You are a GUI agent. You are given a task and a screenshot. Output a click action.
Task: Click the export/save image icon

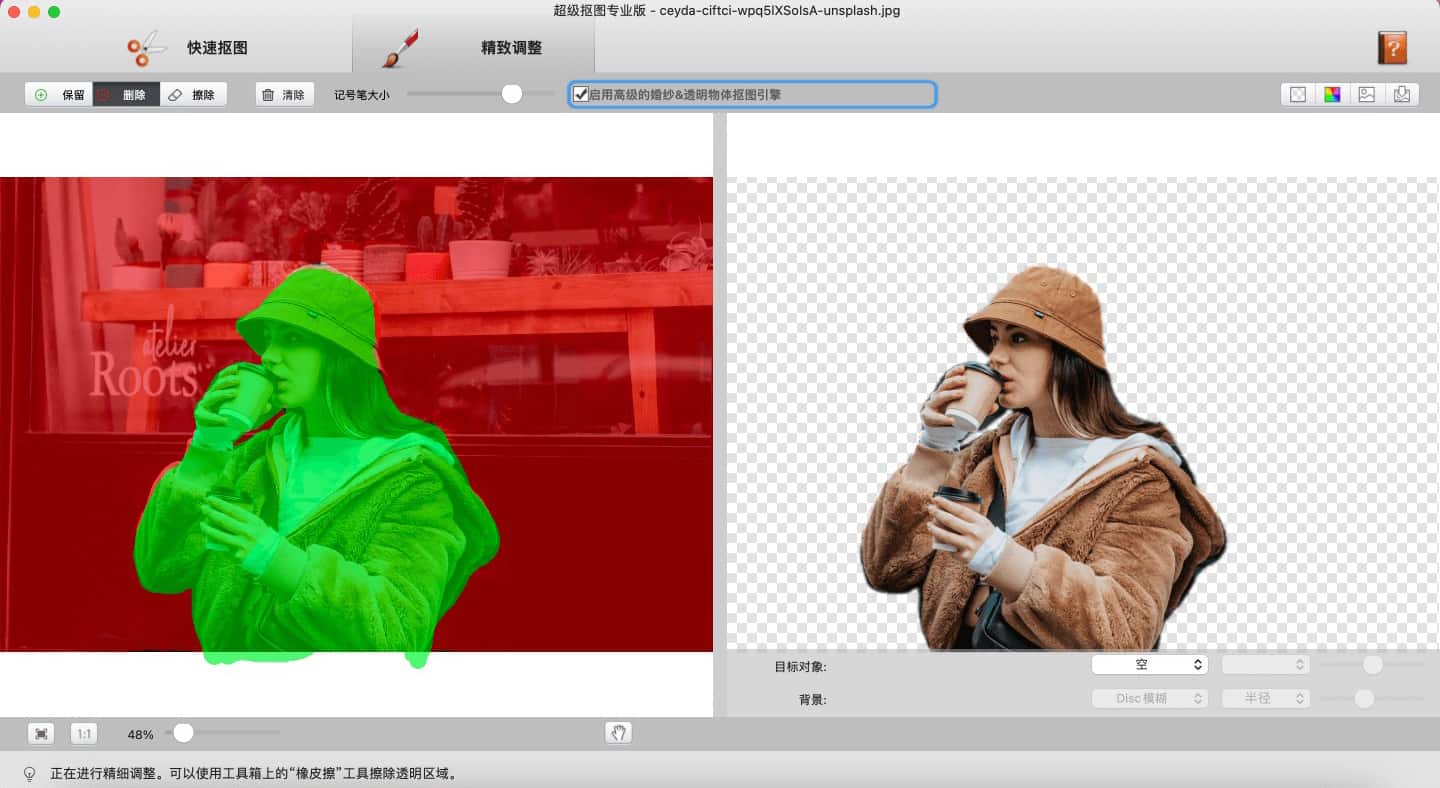(x=1401, y=95)
